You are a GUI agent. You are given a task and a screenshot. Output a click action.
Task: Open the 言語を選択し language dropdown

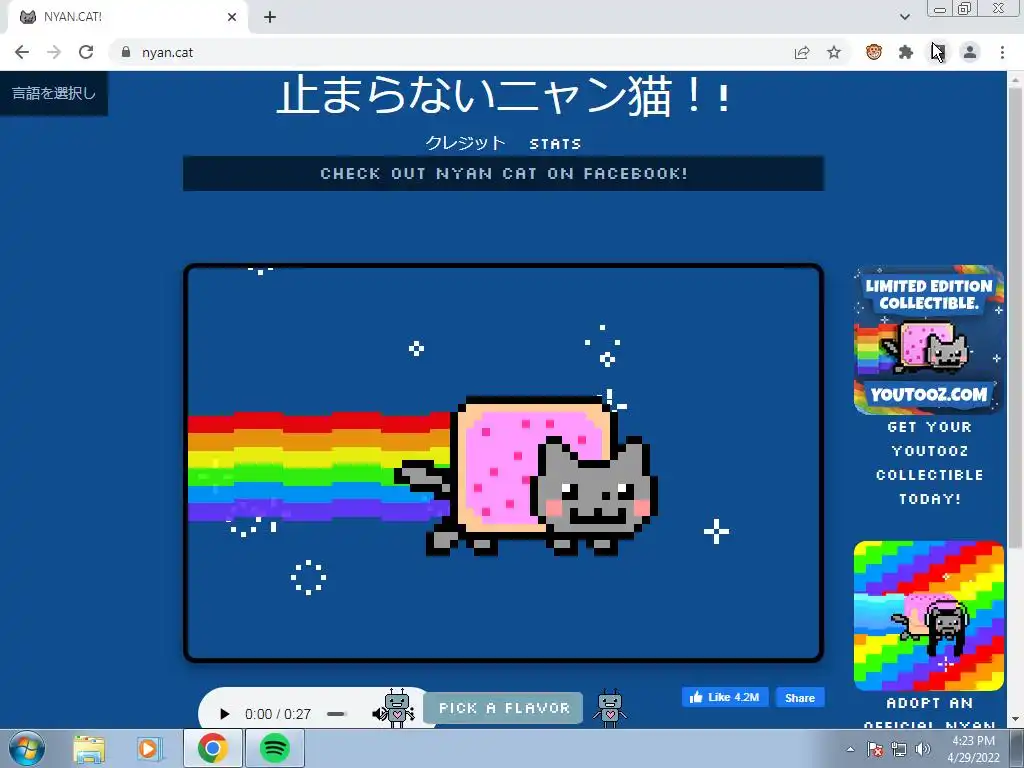[54, 93]
